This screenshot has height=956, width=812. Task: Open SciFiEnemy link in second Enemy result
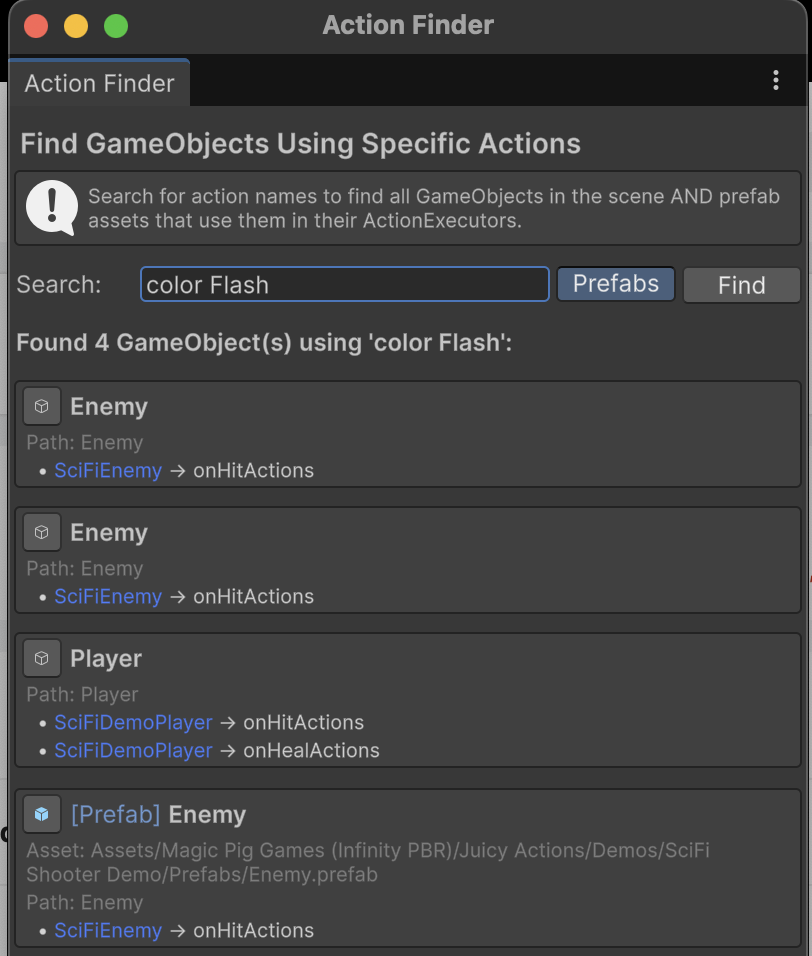(x=108, y=597)
